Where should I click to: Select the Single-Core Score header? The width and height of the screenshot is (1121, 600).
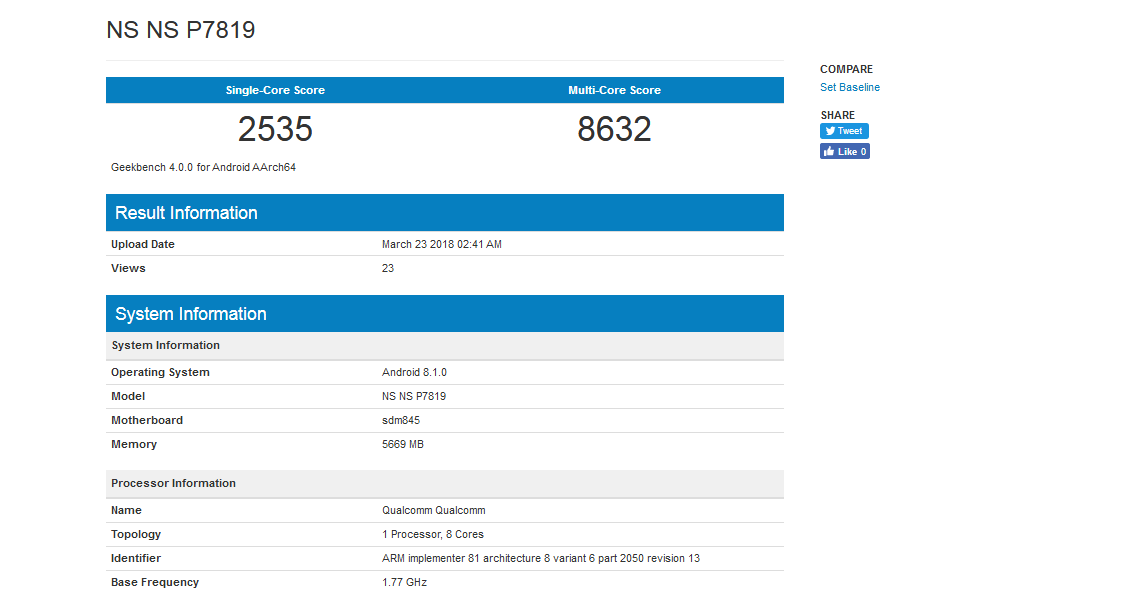click(x=275, y=90)
